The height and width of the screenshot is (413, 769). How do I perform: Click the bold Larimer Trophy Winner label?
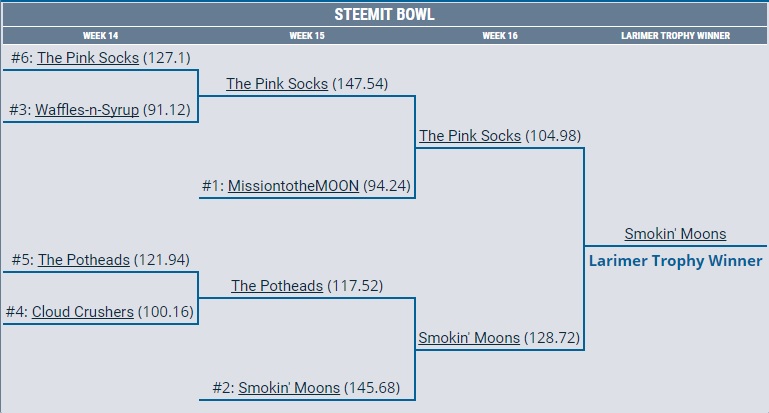click(x=675, y=261)
